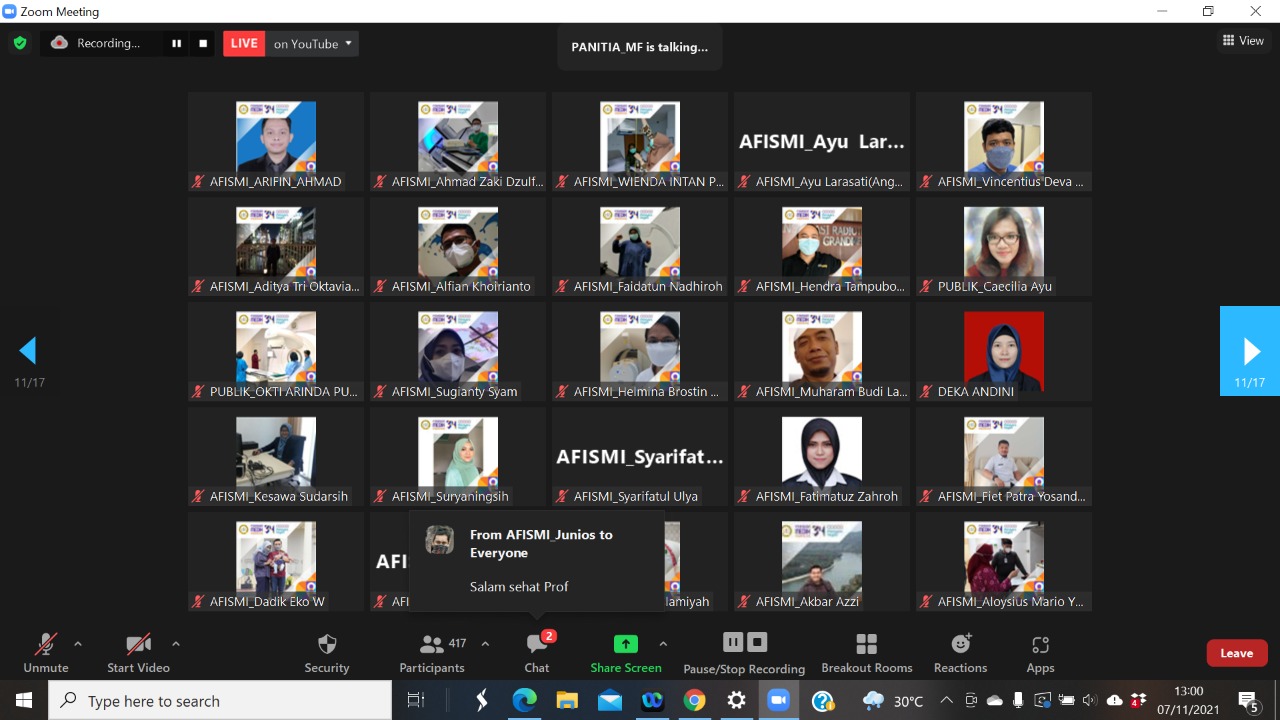The image size is (1280, 720).
Task: Unmute the microphone
Action: [x=46, y=653]
